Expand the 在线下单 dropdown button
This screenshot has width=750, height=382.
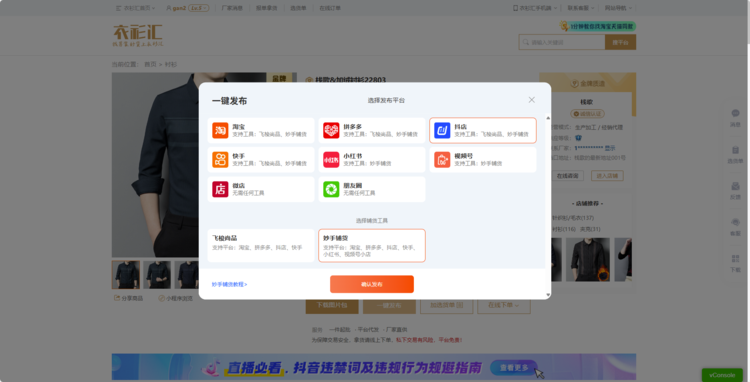tap(504, 306)
